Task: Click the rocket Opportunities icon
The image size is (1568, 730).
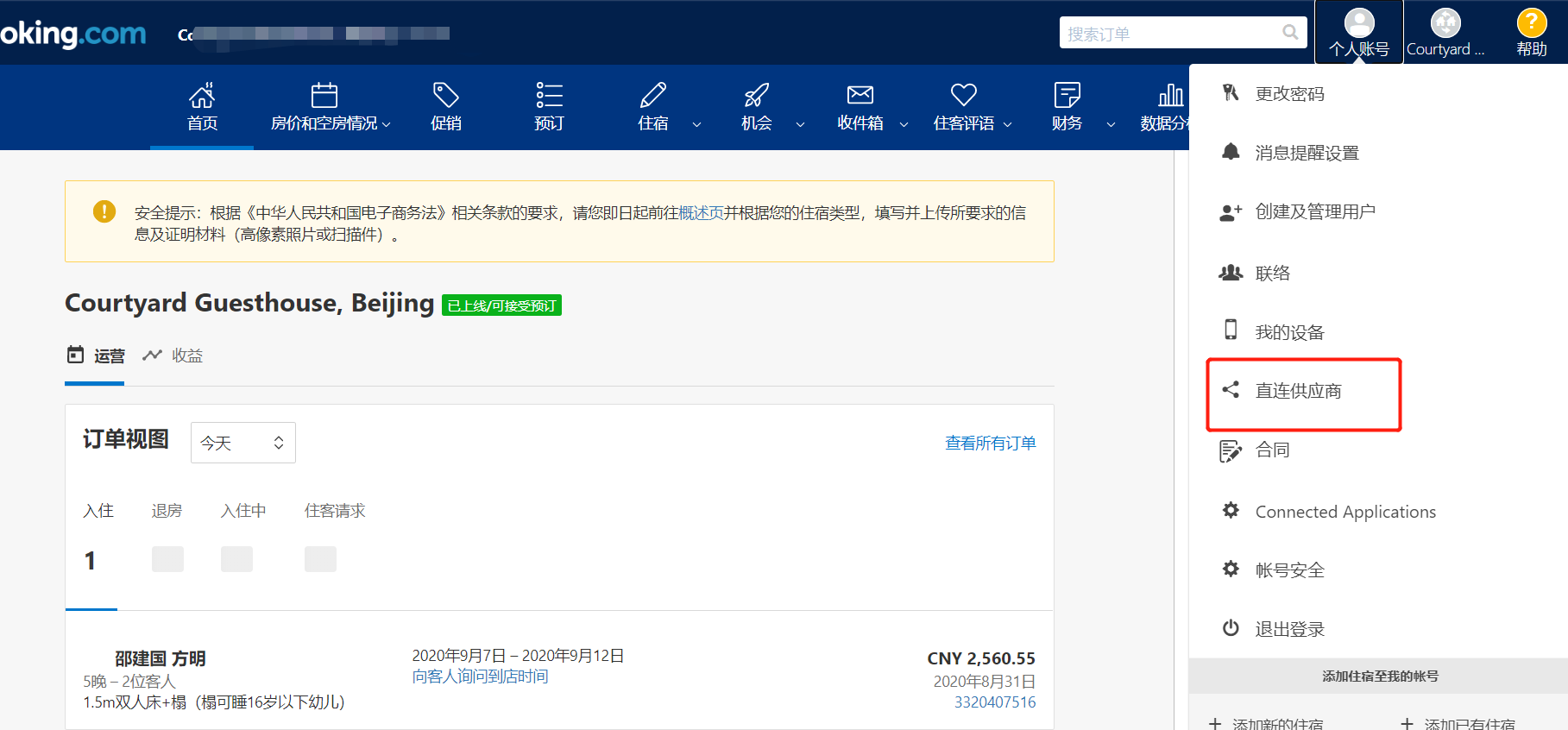Action: (756, 95)
